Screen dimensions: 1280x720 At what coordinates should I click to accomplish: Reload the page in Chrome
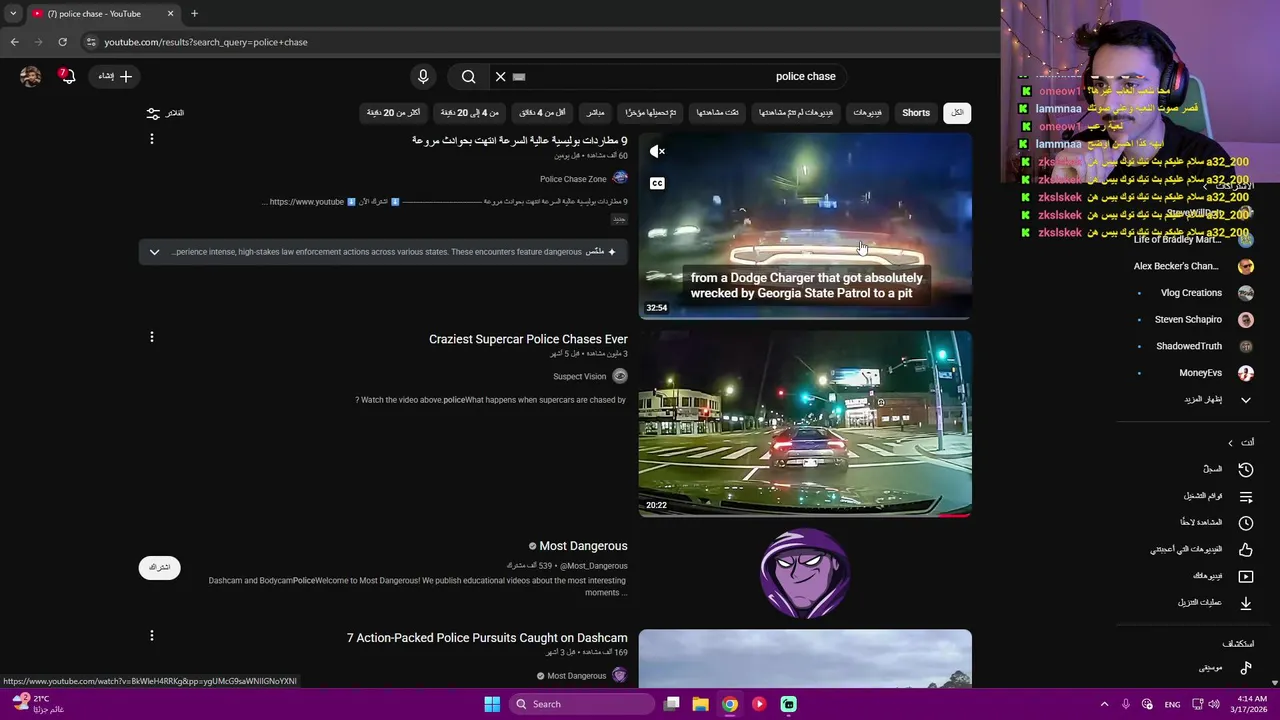[62, 42]
